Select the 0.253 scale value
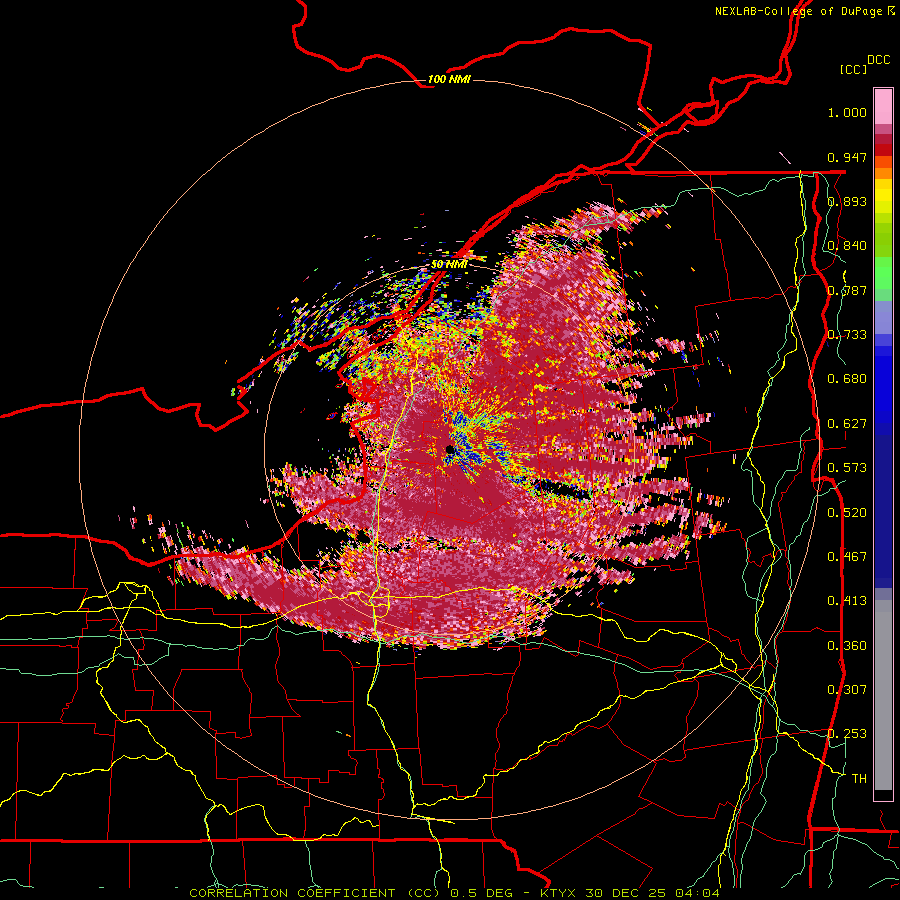The width and height of the screenshot is (900, 900). click(847, 734)
